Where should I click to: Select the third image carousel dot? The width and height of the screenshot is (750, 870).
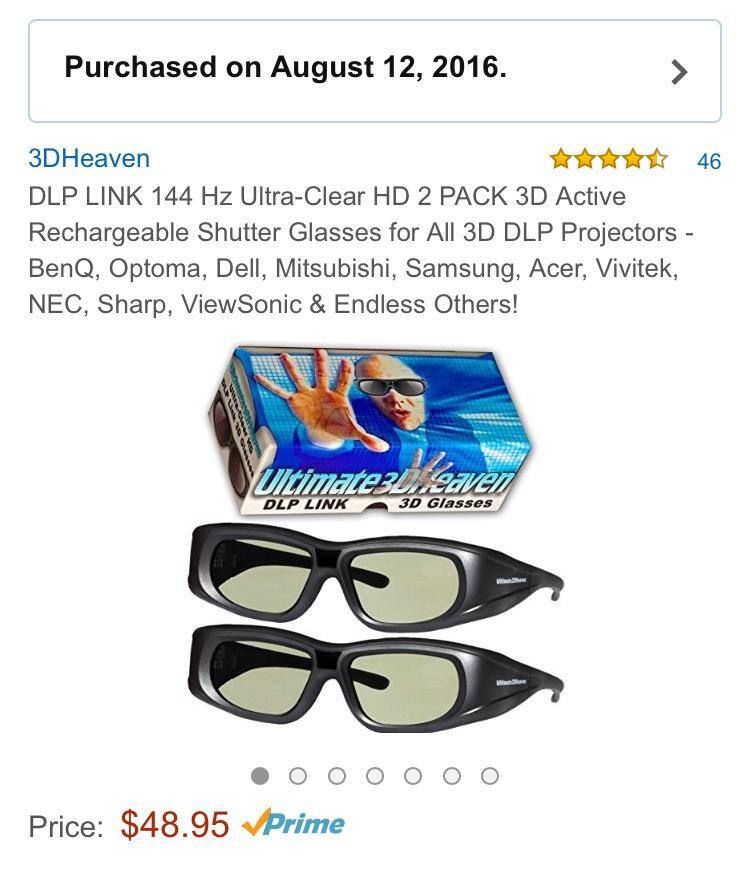pos(337,775)
